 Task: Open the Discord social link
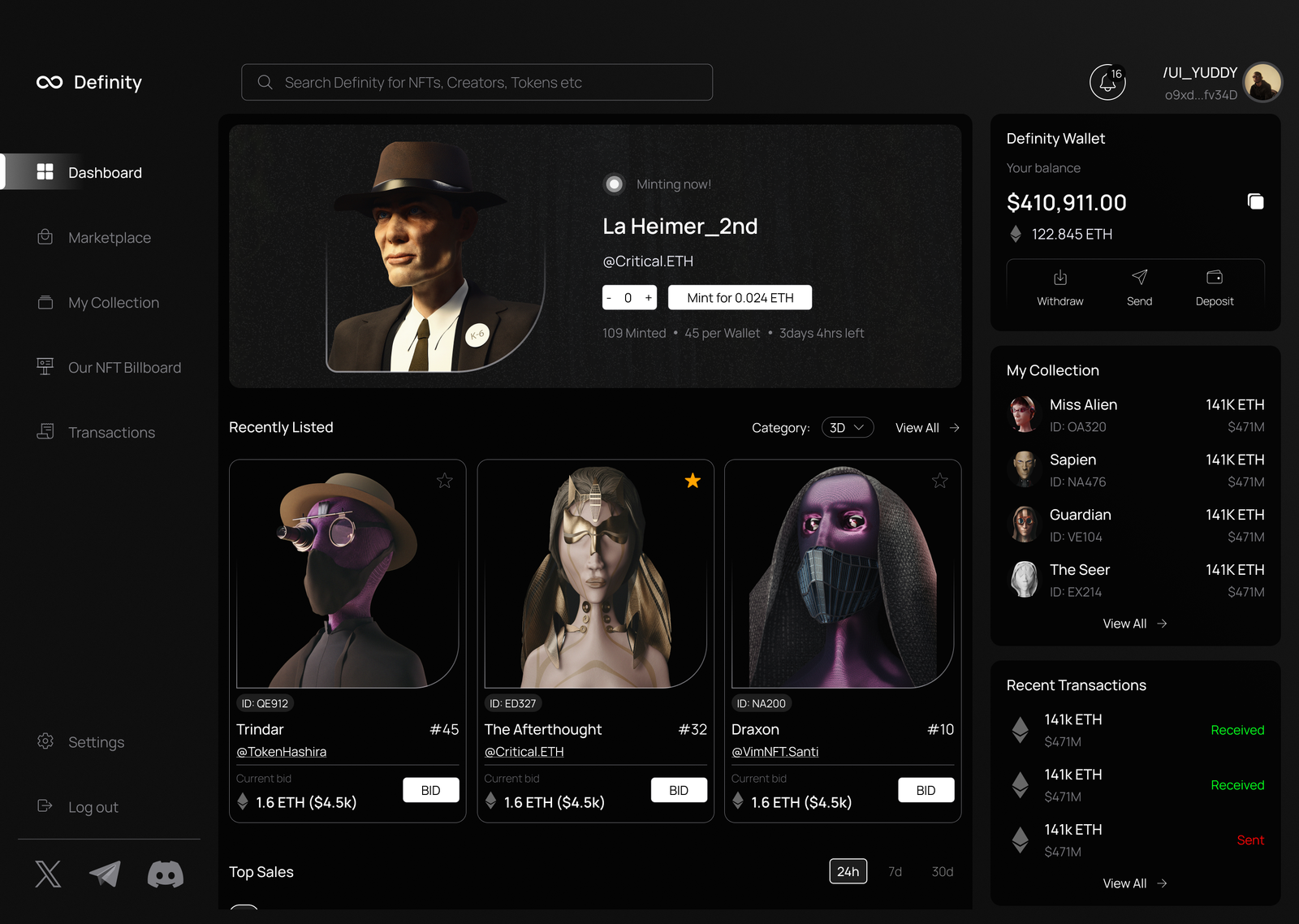point(166,874)
